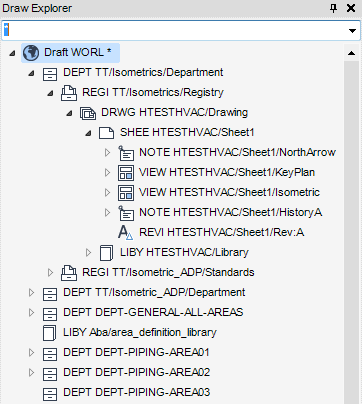
Task: Select DEPT DEPT-GENERAL-ALL-AREAS item
Action: pyautogui.click(x=153, y=312)
